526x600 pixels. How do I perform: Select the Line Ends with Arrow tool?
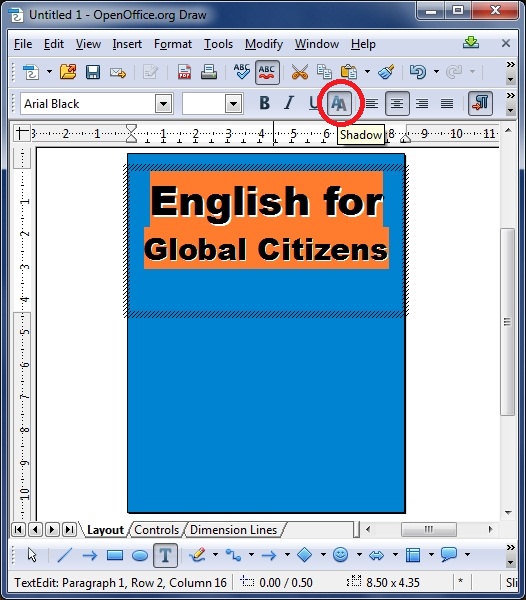[90, 555]
